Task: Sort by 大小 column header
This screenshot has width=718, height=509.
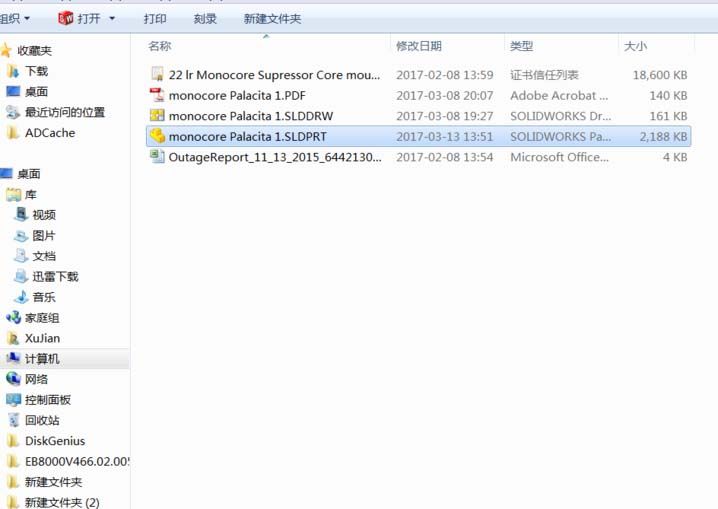Action: coord(635,46)
